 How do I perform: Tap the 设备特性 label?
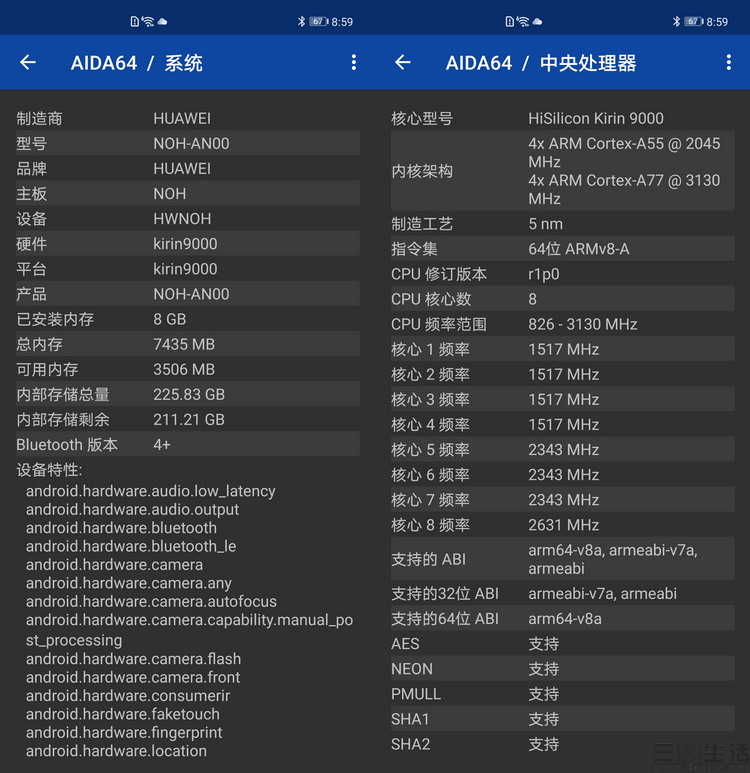pos(49,470)
